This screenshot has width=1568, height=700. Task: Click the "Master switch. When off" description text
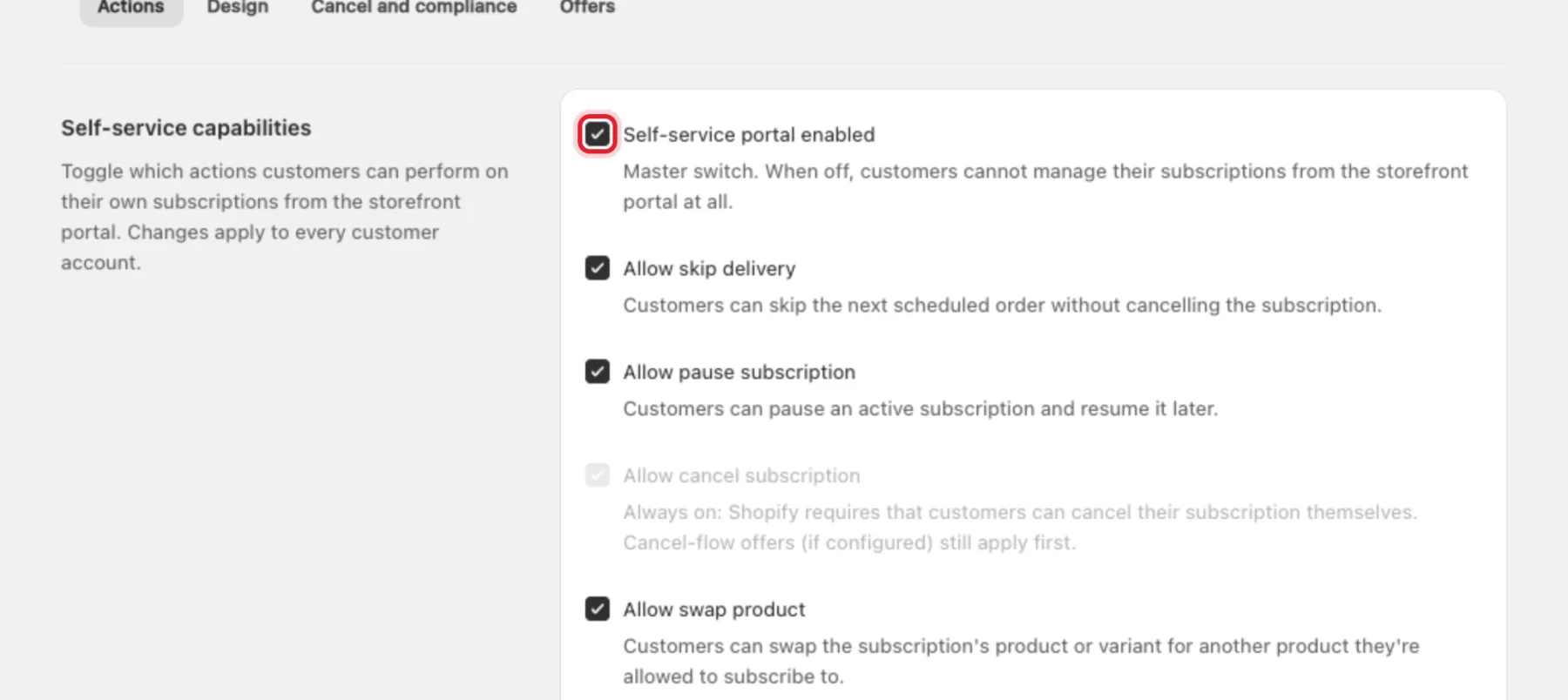coord(1045,186)
